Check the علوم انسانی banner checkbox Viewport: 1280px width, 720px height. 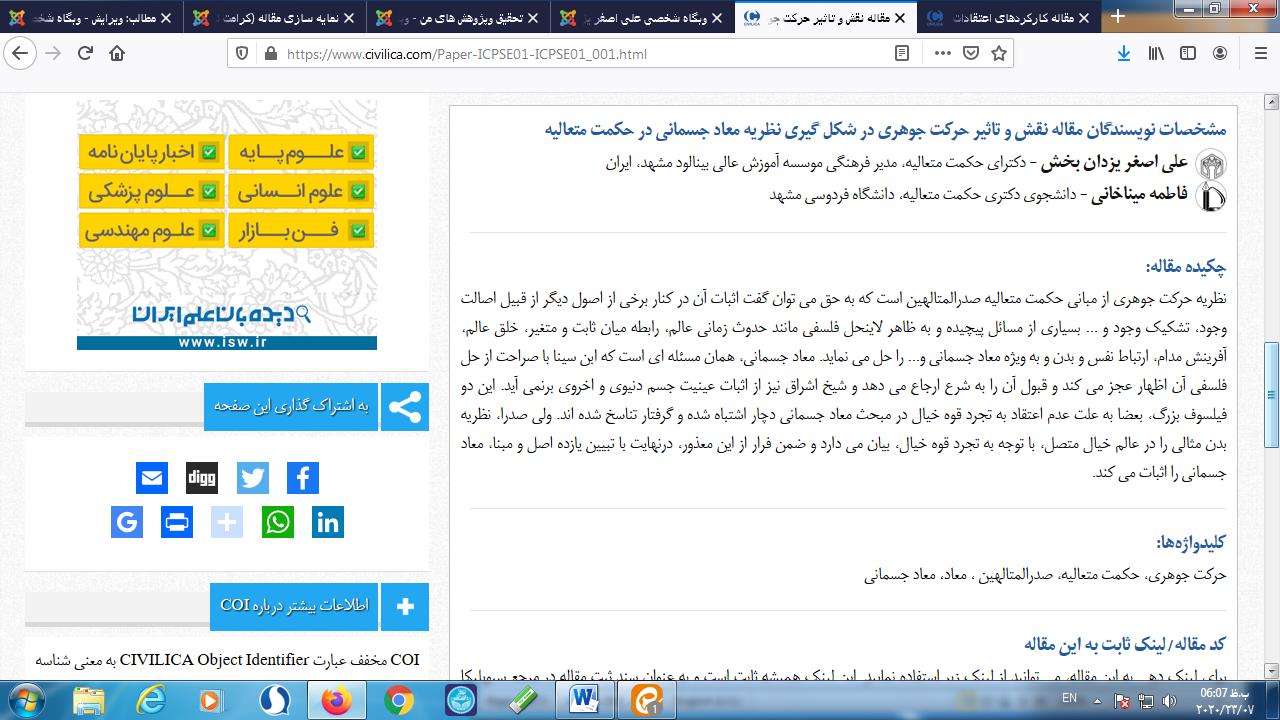click(358, 192)
